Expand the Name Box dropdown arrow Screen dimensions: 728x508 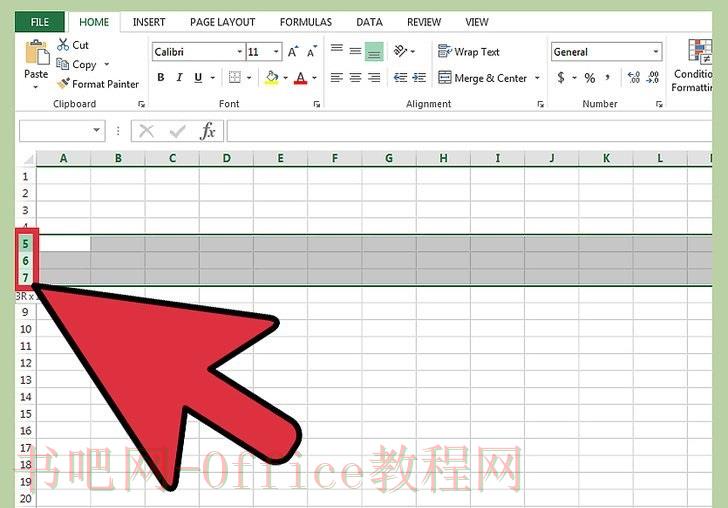point(97,130)
